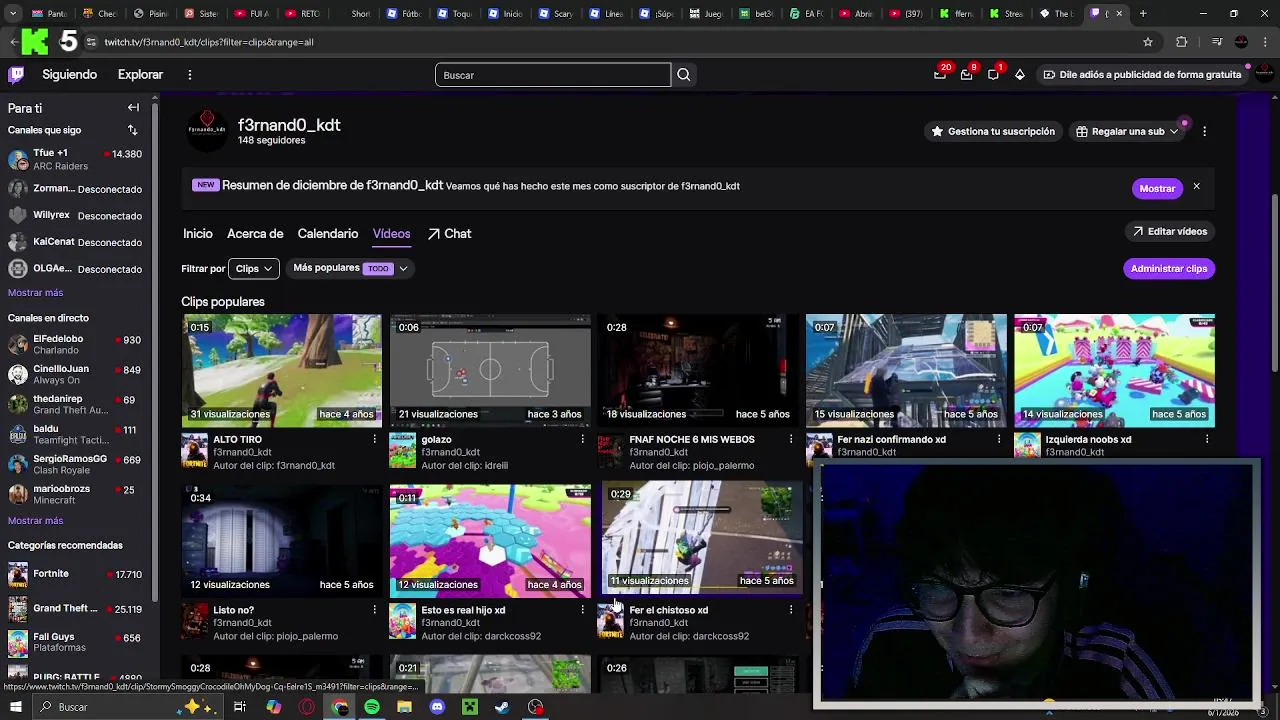Switch to the Inicio tab
This screenshot has height=720, width=1280.
click(198, 233)
